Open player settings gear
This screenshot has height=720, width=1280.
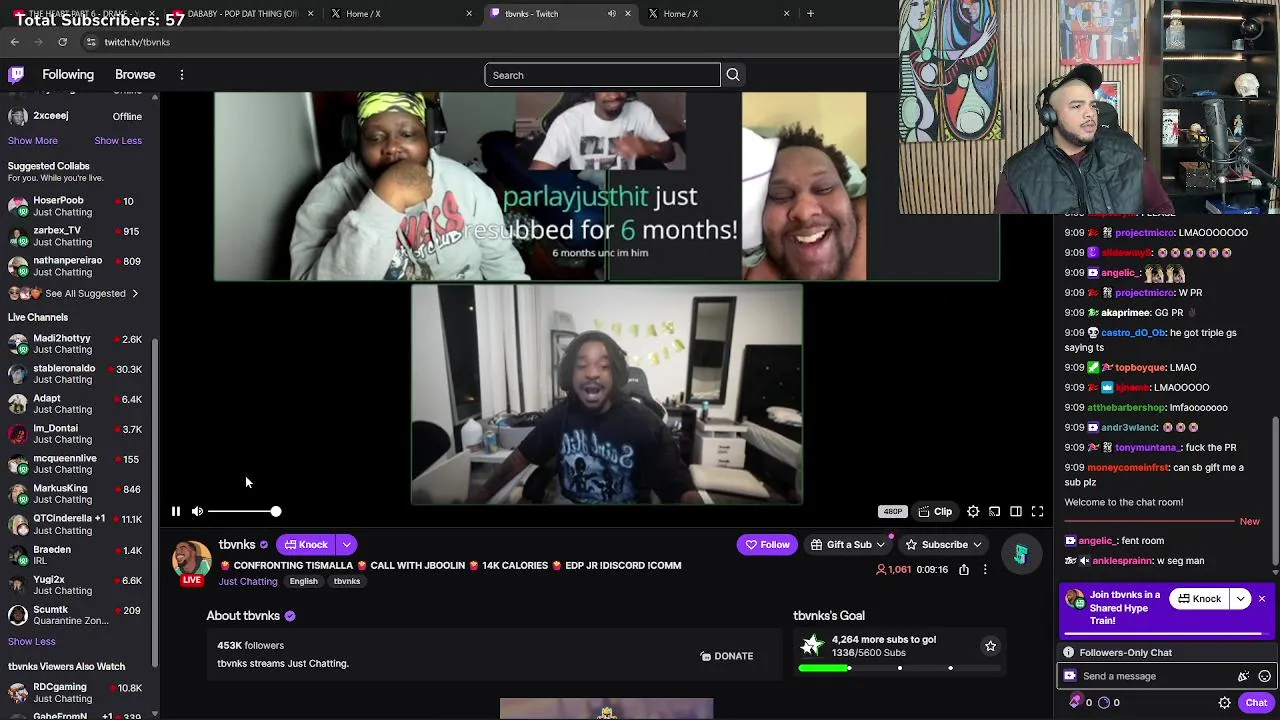point(973,512)
